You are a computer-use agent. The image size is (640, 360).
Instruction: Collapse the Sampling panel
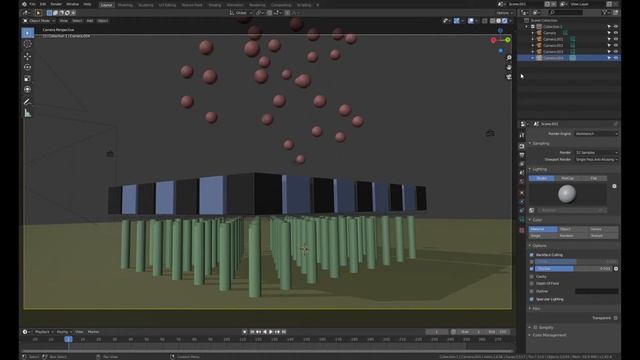pyautogui.click(x=540, y=143)
